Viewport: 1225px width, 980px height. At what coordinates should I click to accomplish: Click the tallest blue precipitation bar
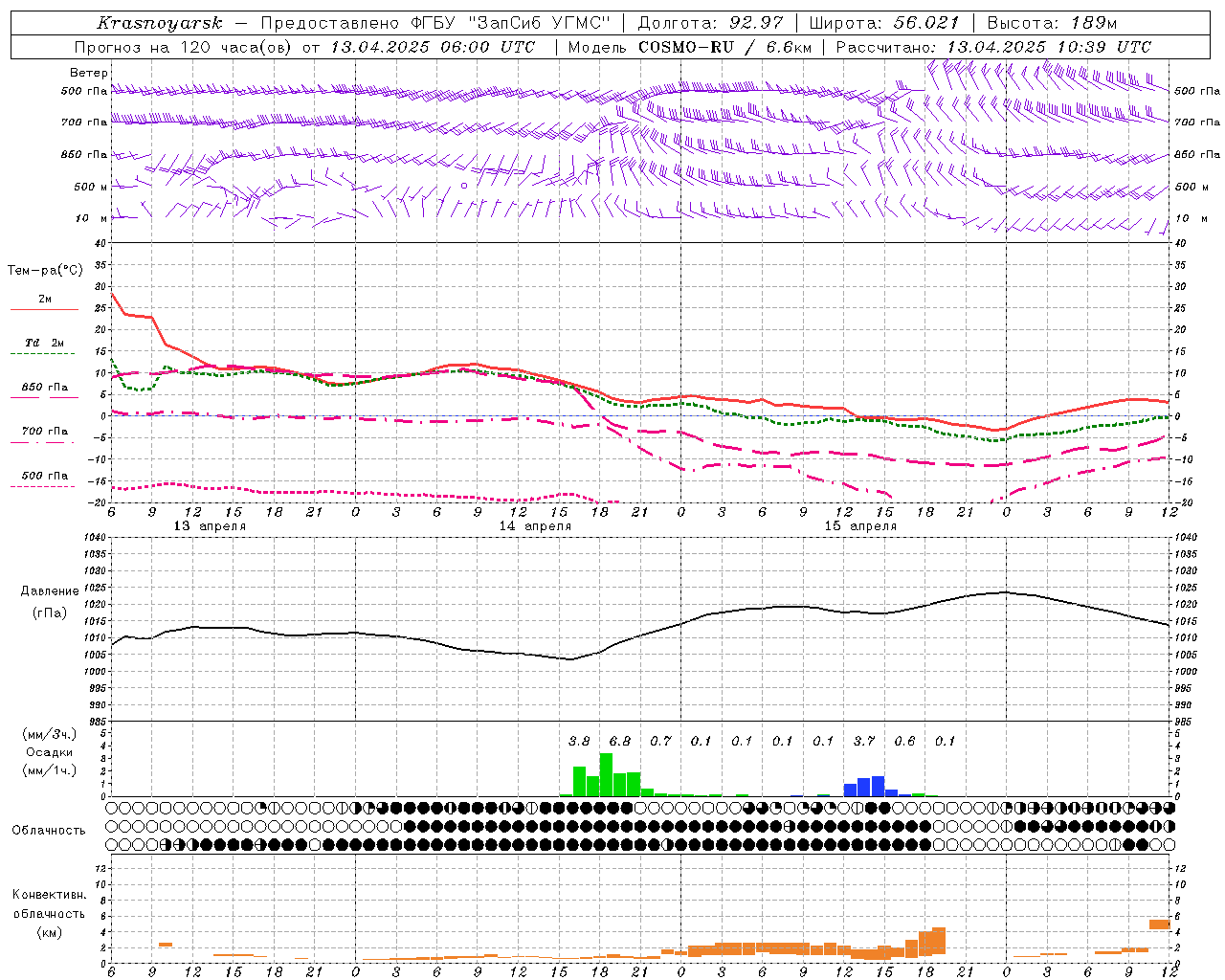(878, 786)
